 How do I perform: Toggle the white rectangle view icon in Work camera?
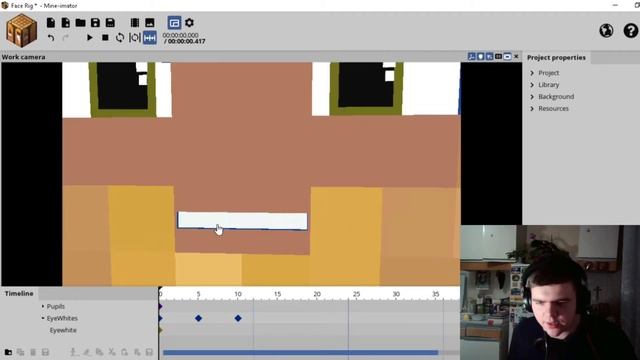click(507, 56)
